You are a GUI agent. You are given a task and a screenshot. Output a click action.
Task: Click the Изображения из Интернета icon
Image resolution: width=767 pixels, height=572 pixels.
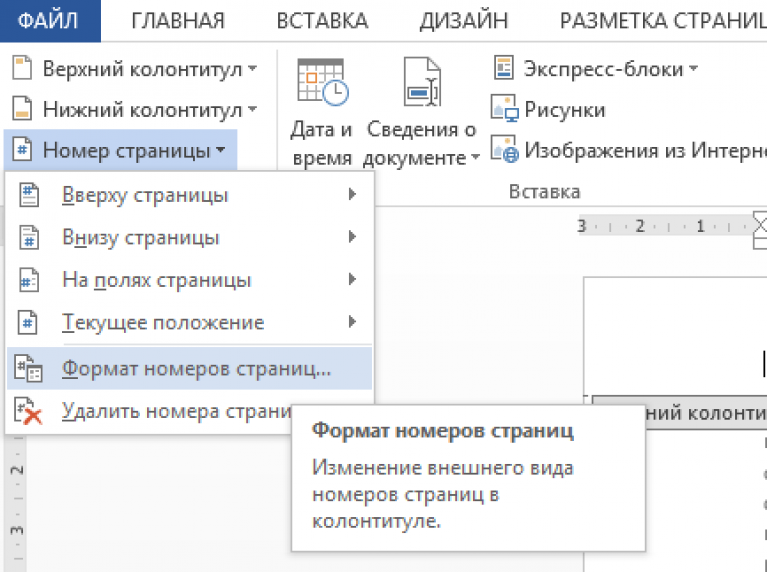(503, 150)
